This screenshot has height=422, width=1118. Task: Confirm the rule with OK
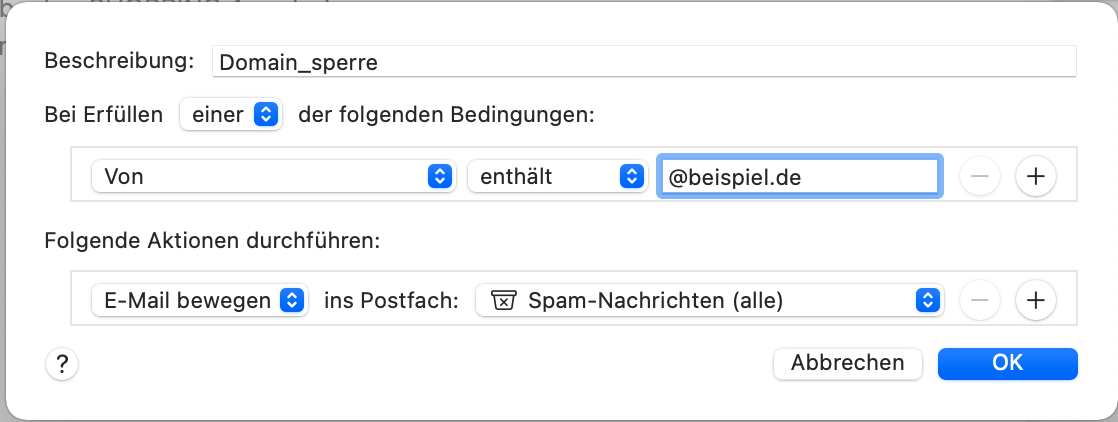(x=1007, y=363)
